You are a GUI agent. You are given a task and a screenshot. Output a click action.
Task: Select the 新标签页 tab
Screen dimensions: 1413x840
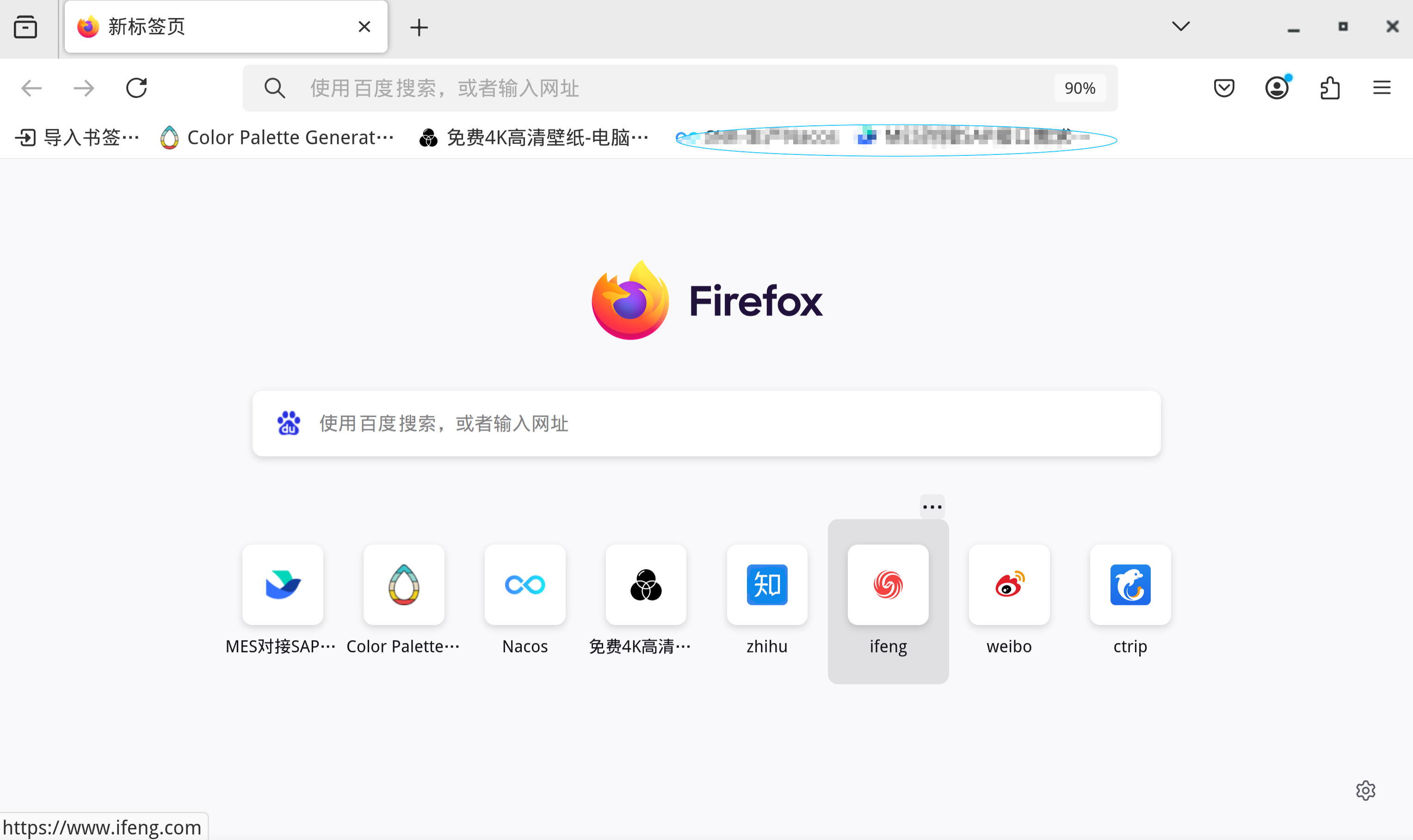[x=226, y=27]
